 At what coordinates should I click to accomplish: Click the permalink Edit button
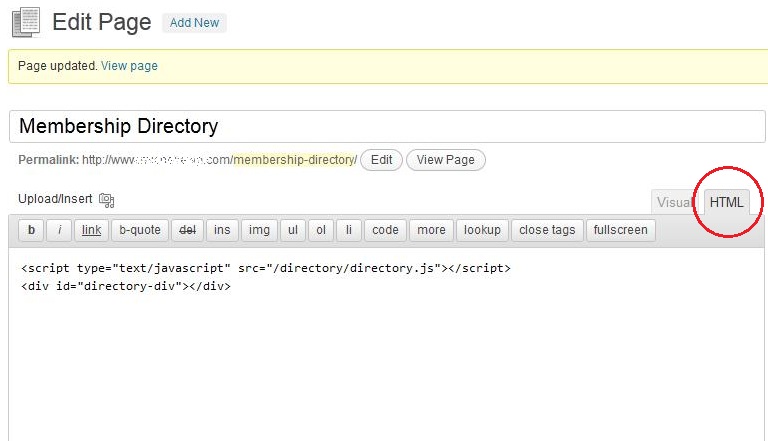[381, 160]
